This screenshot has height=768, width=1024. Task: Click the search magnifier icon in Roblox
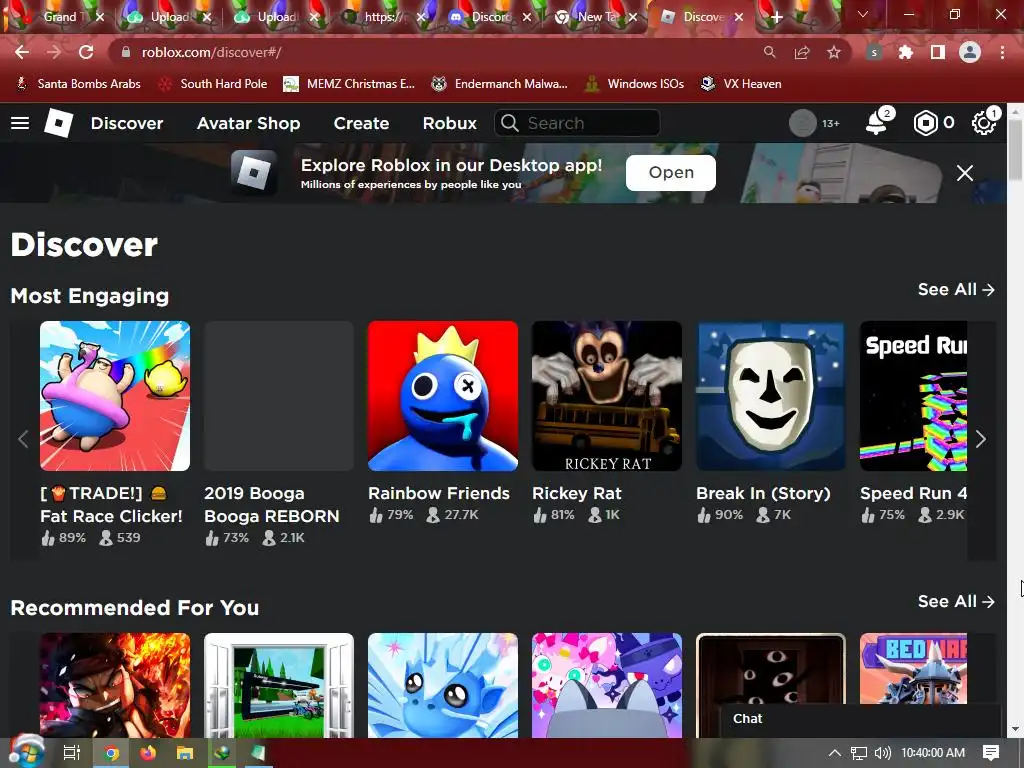click(x=509, y=123)
